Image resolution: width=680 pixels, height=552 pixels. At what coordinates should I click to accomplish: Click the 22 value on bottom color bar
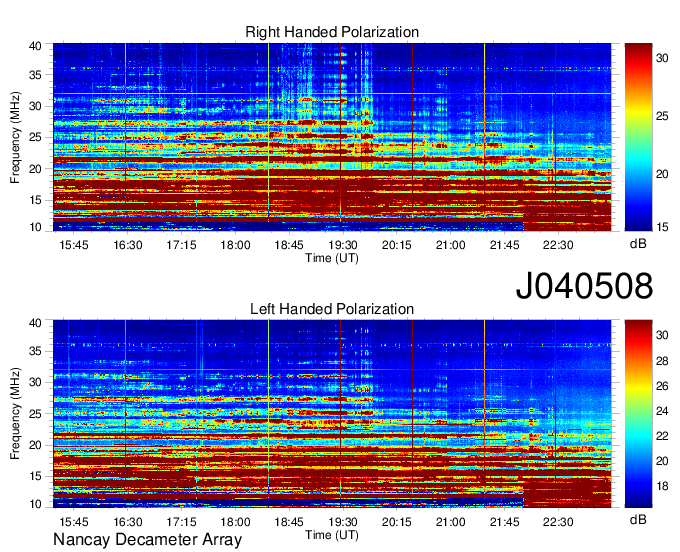[x=662, y=436]
